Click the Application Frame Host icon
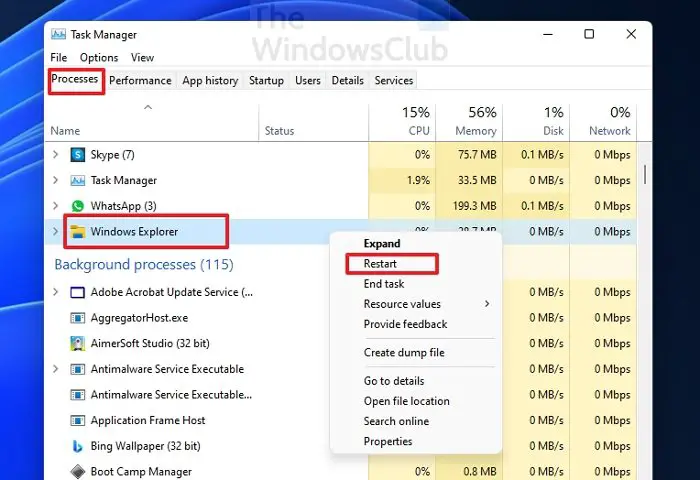The height and width of the screenshot is (480, 700). pos(78,421)
